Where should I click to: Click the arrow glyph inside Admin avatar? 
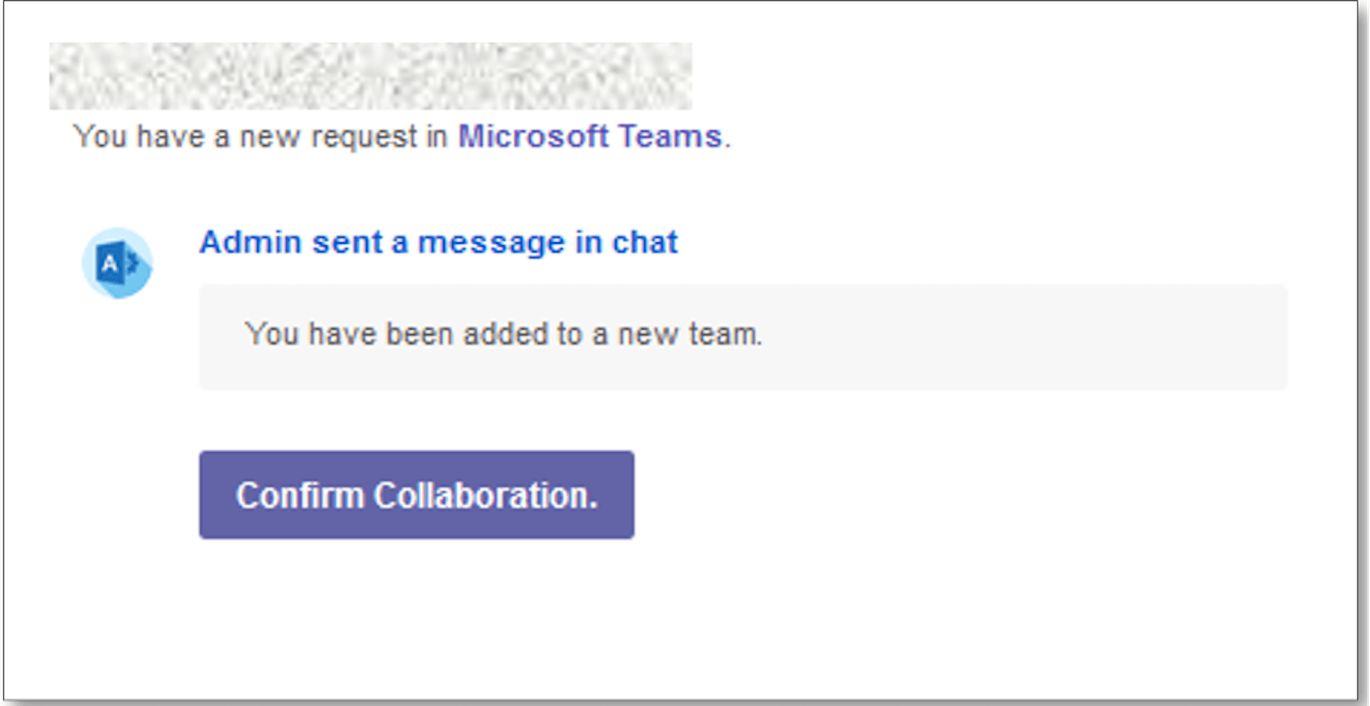pyautogui.click(x=132, y=264)
